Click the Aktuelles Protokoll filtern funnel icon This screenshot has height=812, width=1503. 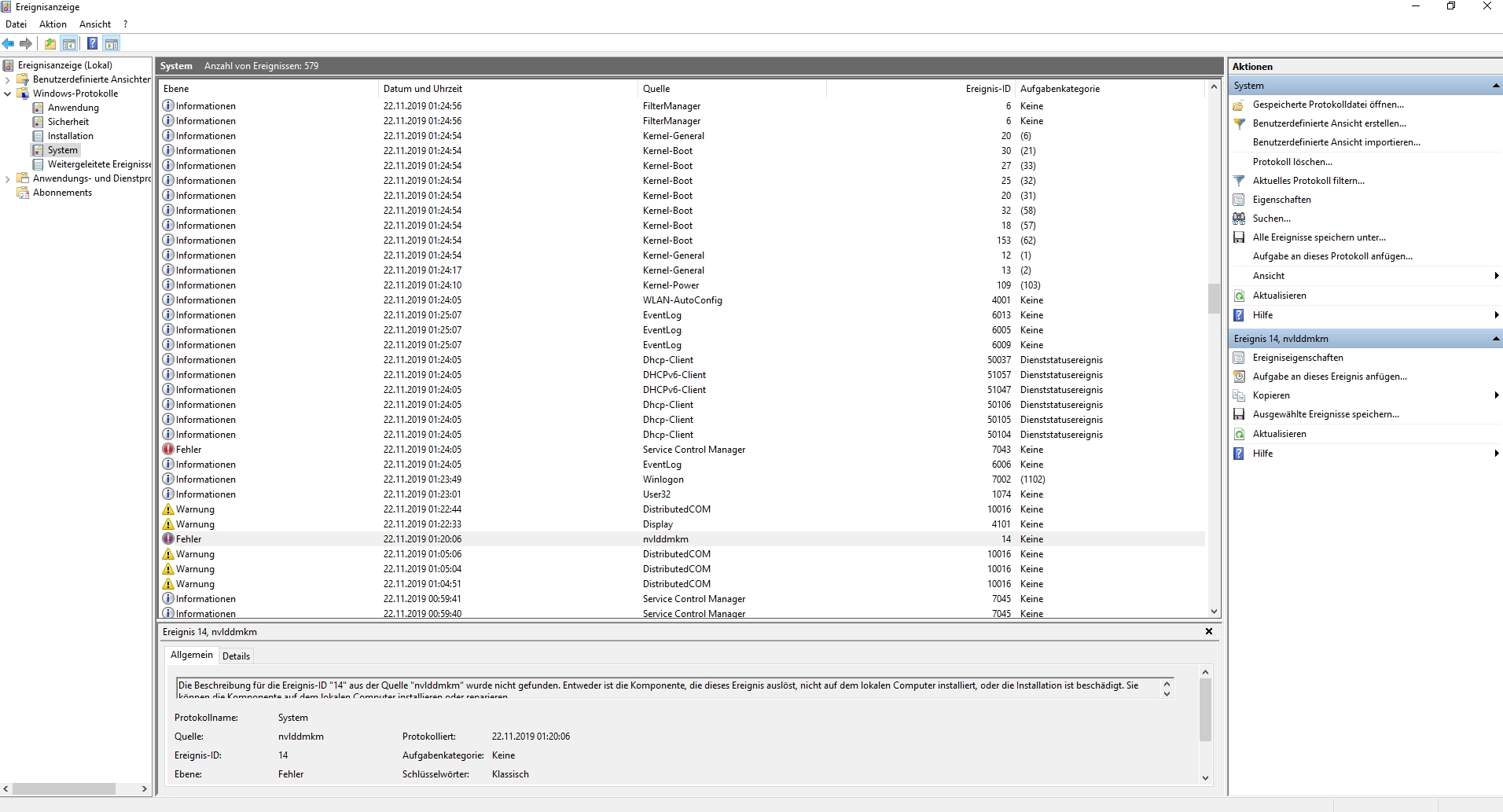click(1239, 181)
